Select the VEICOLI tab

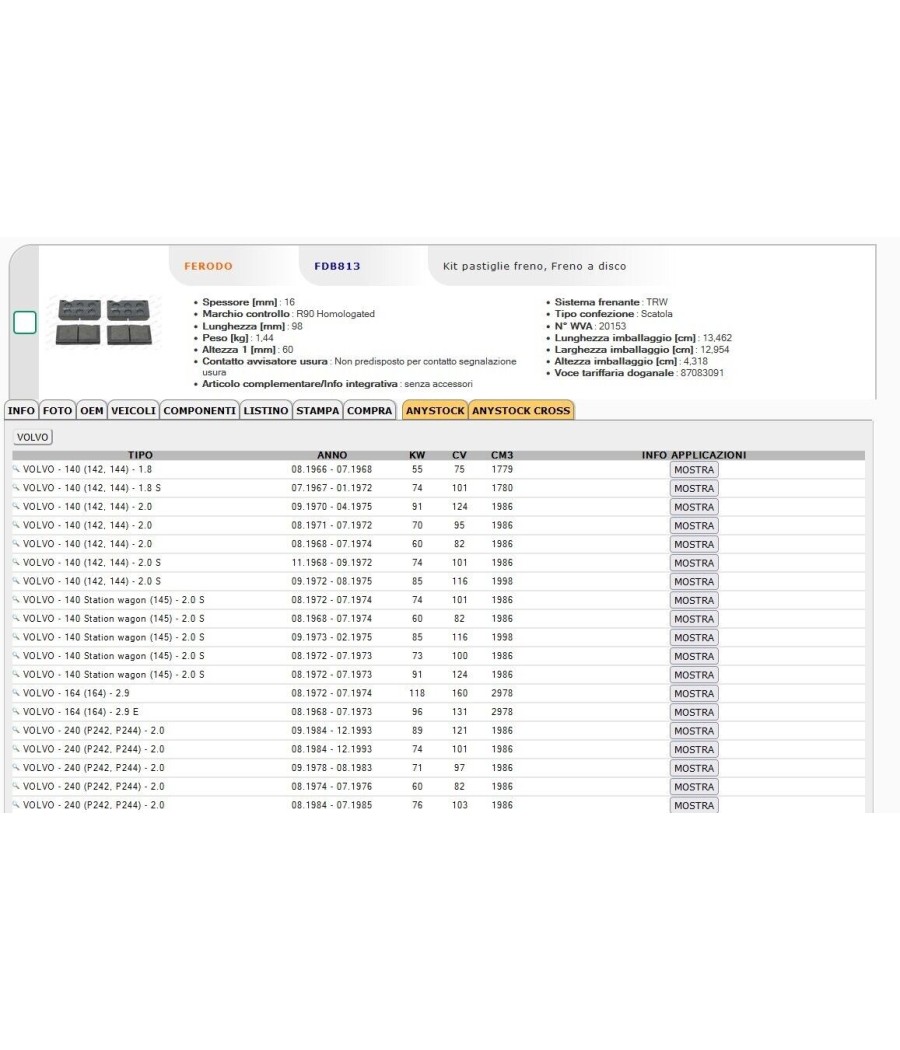coord(133,410)
